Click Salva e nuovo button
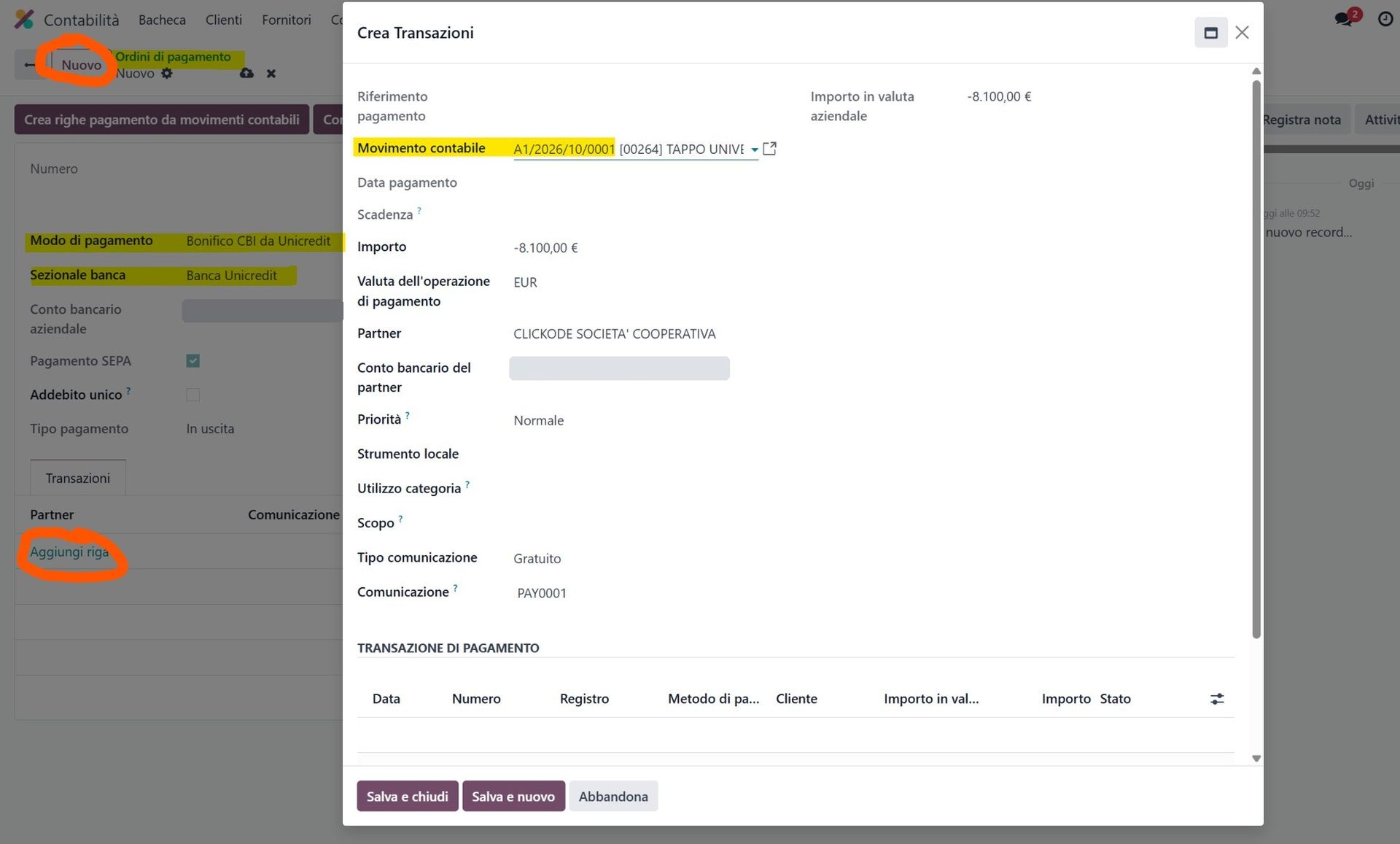1400x844 pixels. [513, 797]
